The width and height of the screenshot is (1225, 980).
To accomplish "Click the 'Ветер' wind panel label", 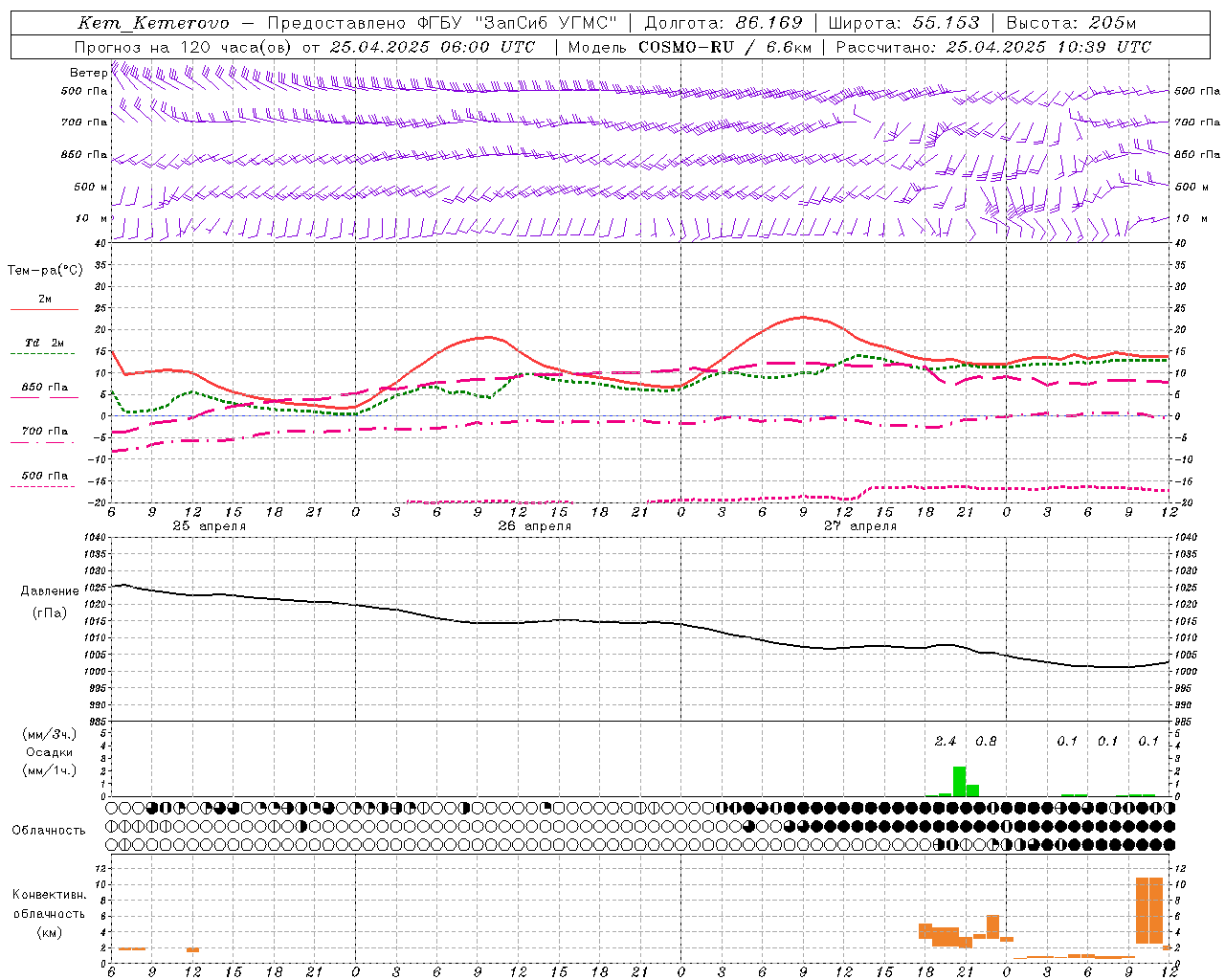I will tap(88, 73).
